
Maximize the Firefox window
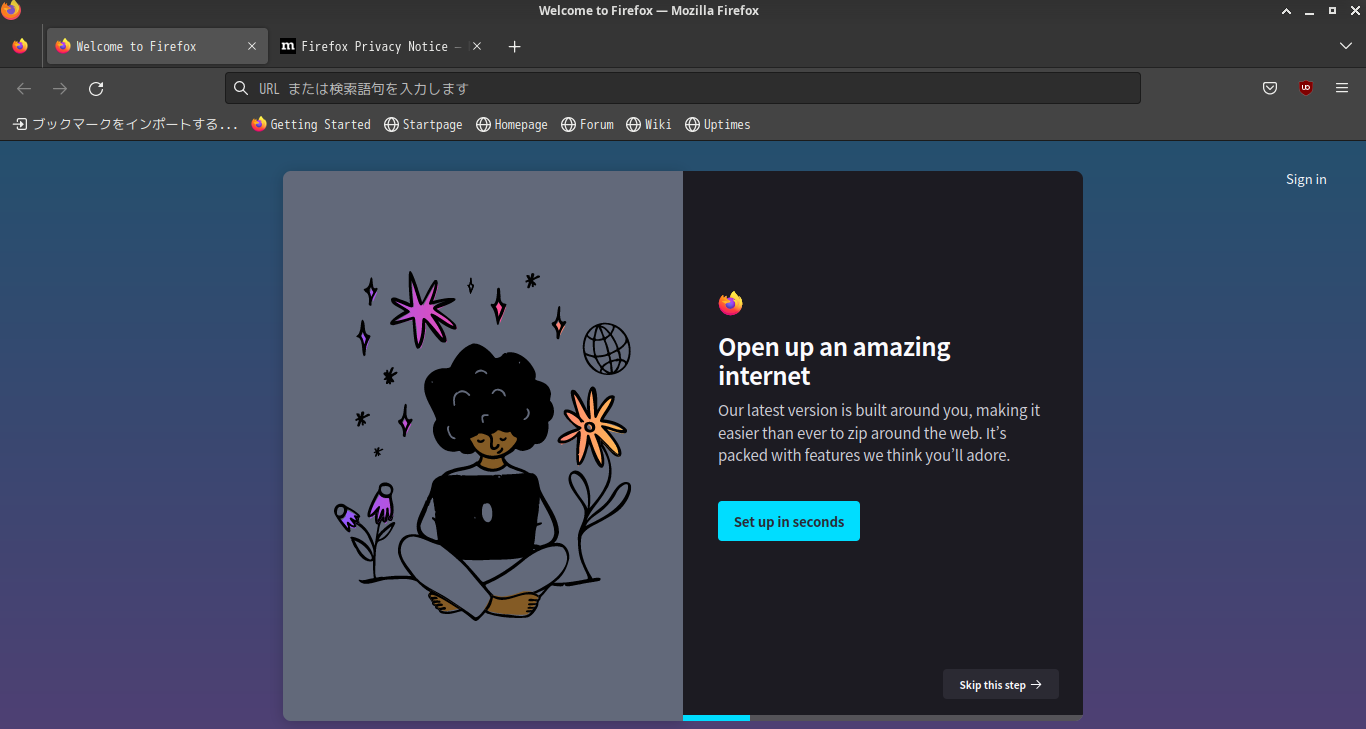(1332, 11)
